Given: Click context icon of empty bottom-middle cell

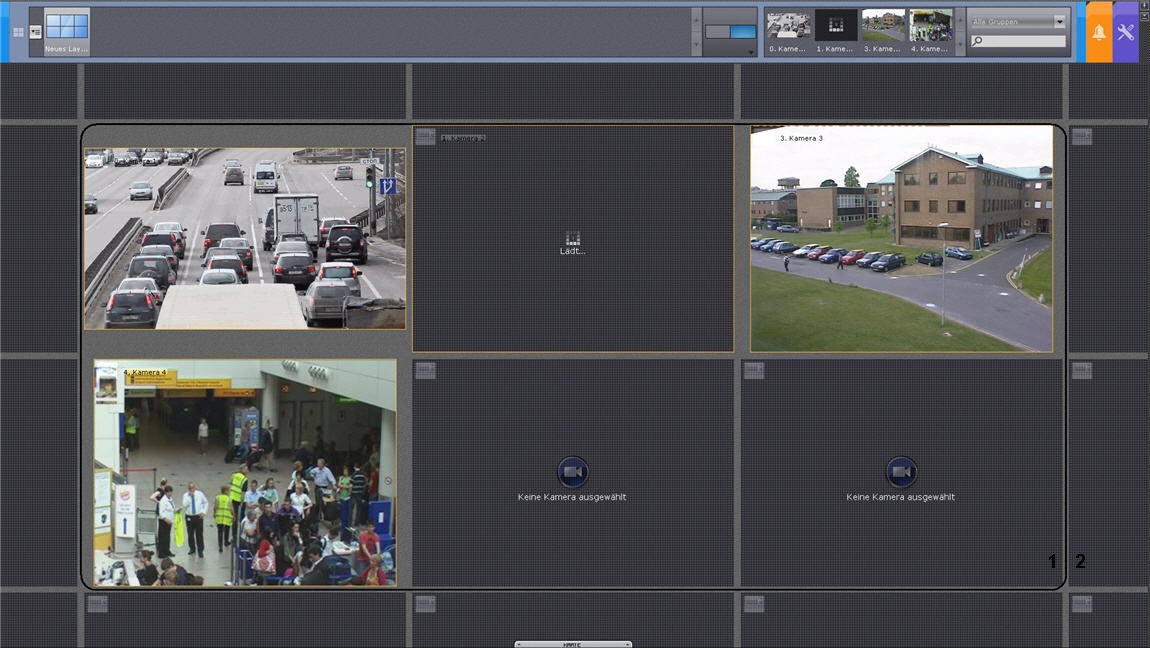Looking at the screenshot, I should point(425,371).
